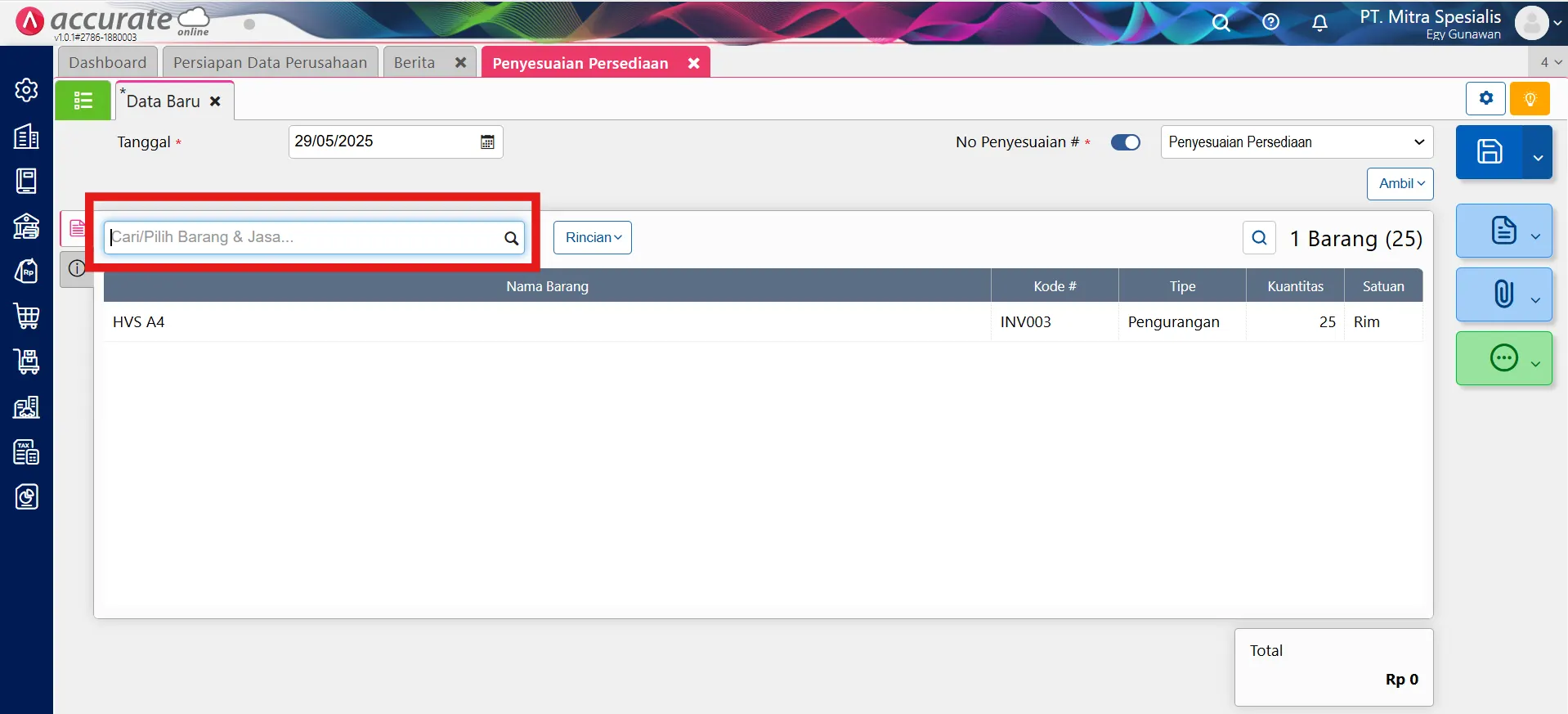Click the paperclip attachment icon
The height and width of the screenshot is (714, 1568).
point(1503,294)
